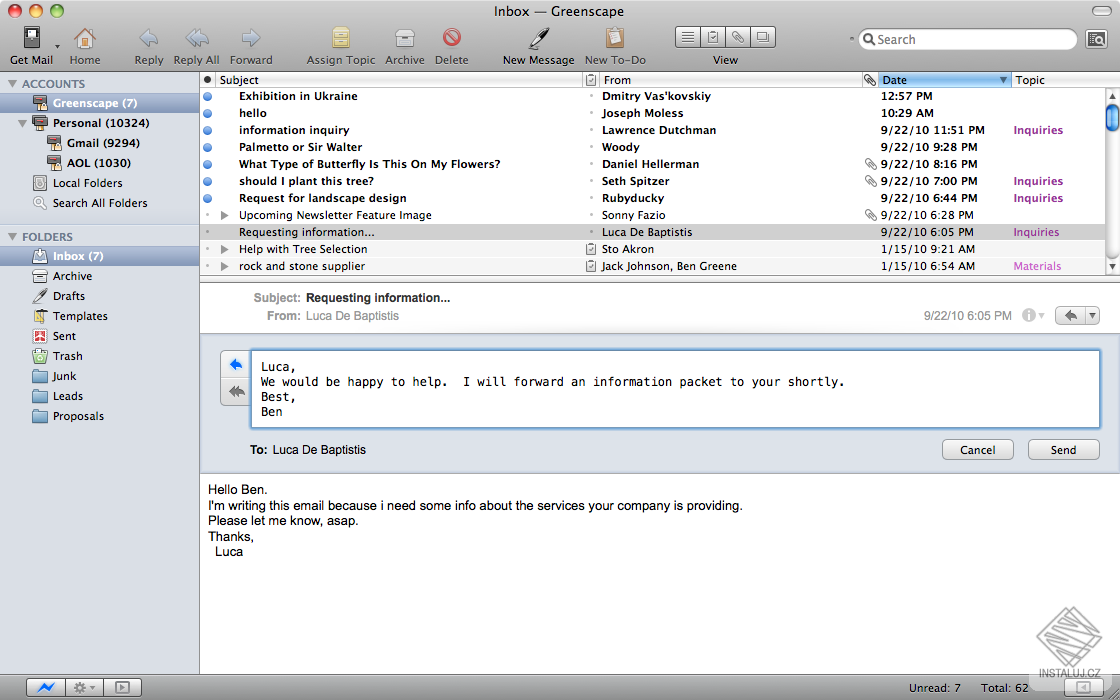Sort messages by the Topic column header

pyautogui.click(x=1059, y=80)
